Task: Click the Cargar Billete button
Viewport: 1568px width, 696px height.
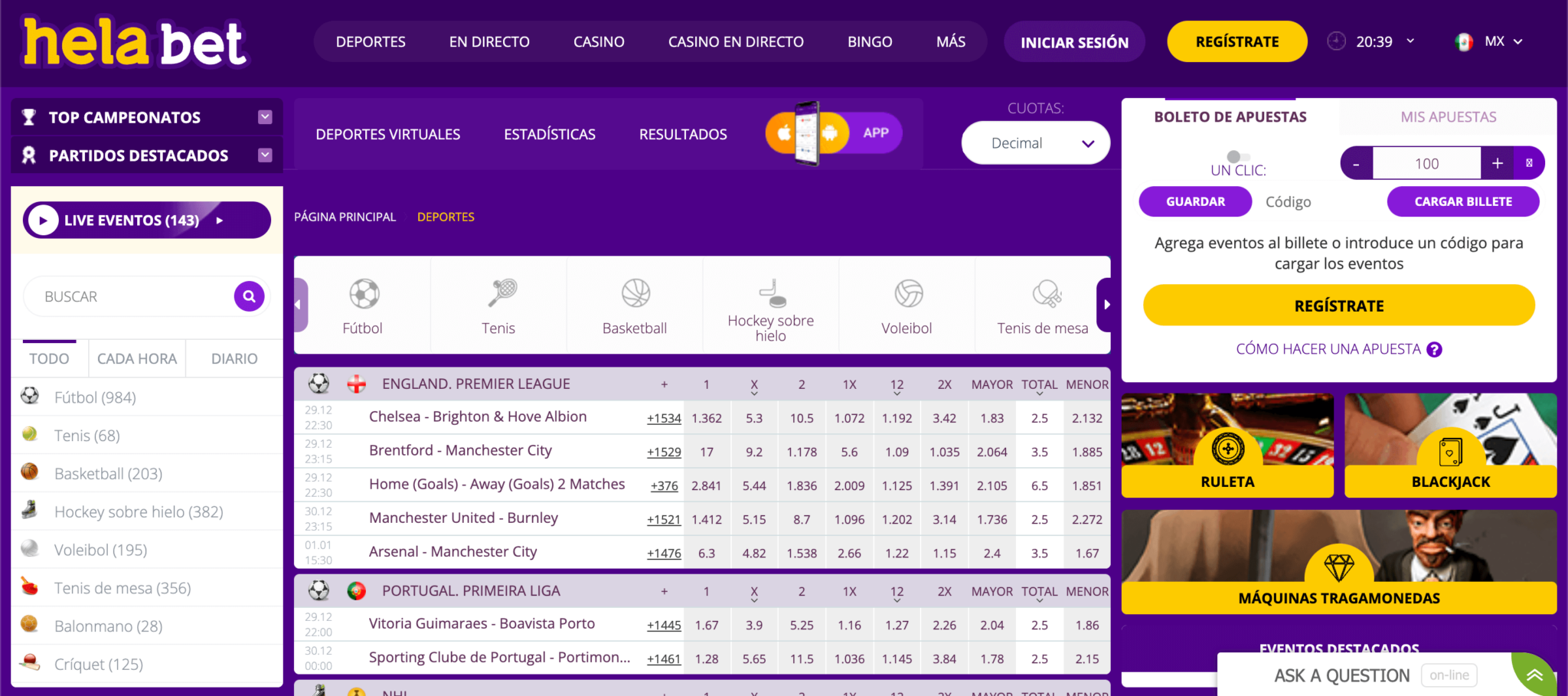Action: click(1463, 201)
